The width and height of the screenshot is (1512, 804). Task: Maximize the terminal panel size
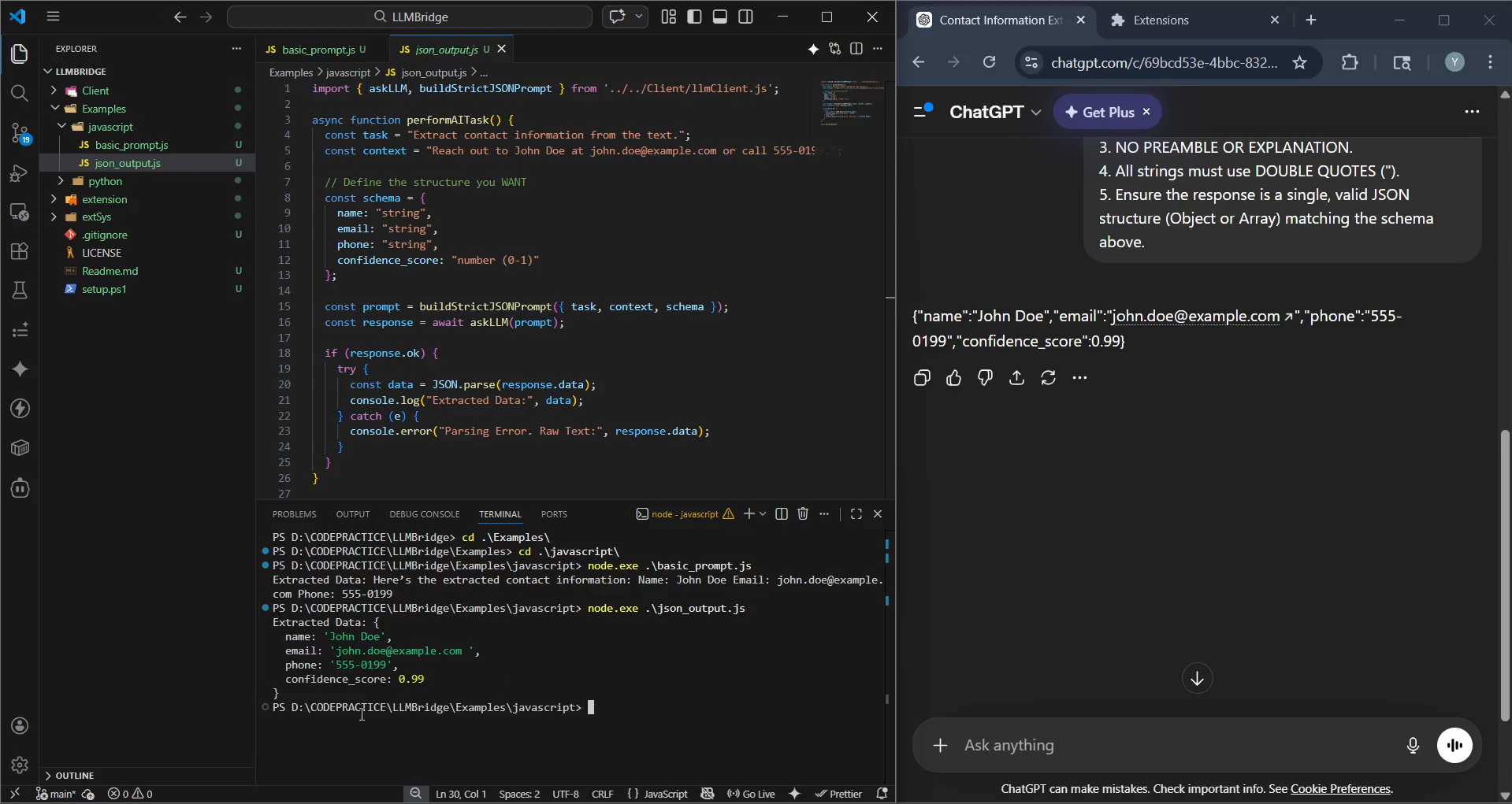pos(856,514)
